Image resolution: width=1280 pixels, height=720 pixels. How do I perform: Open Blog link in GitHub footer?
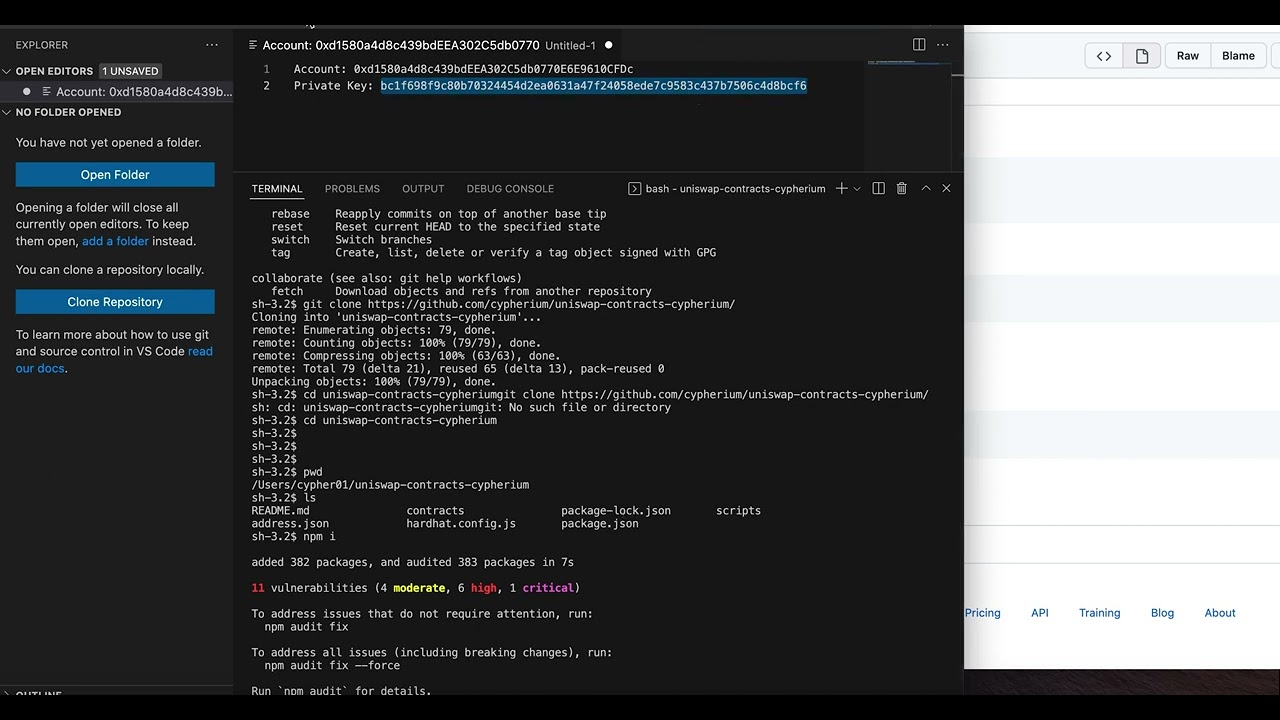coord(1162,613)
